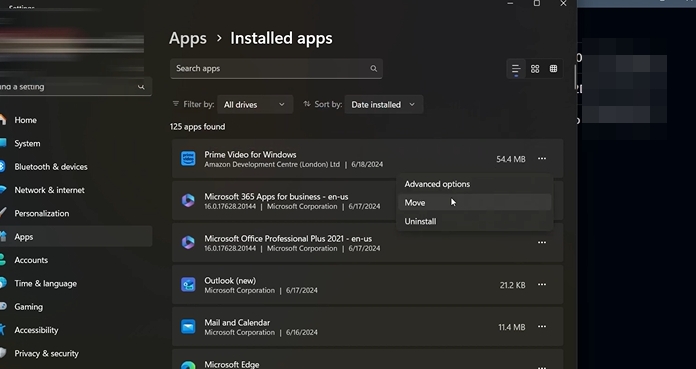Switch to the table view layout icon
Viewport: 696px width, 369px height.
pos(554,69)
